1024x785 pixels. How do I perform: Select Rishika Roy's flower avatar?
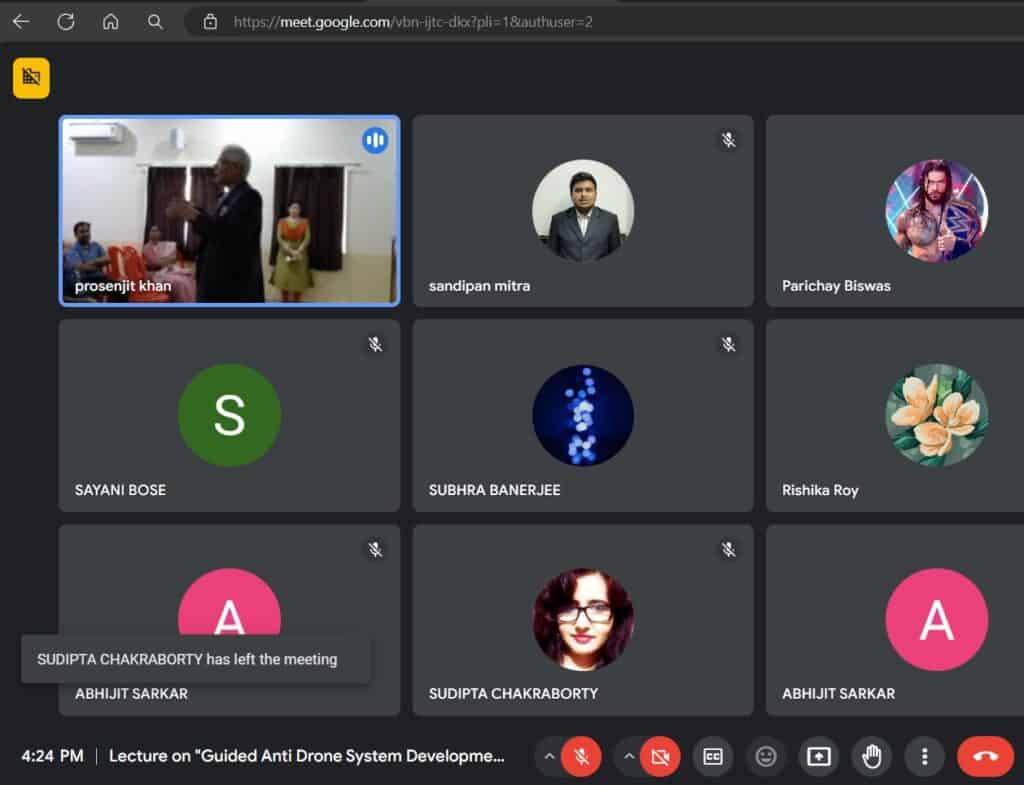[x=936, y=415]
